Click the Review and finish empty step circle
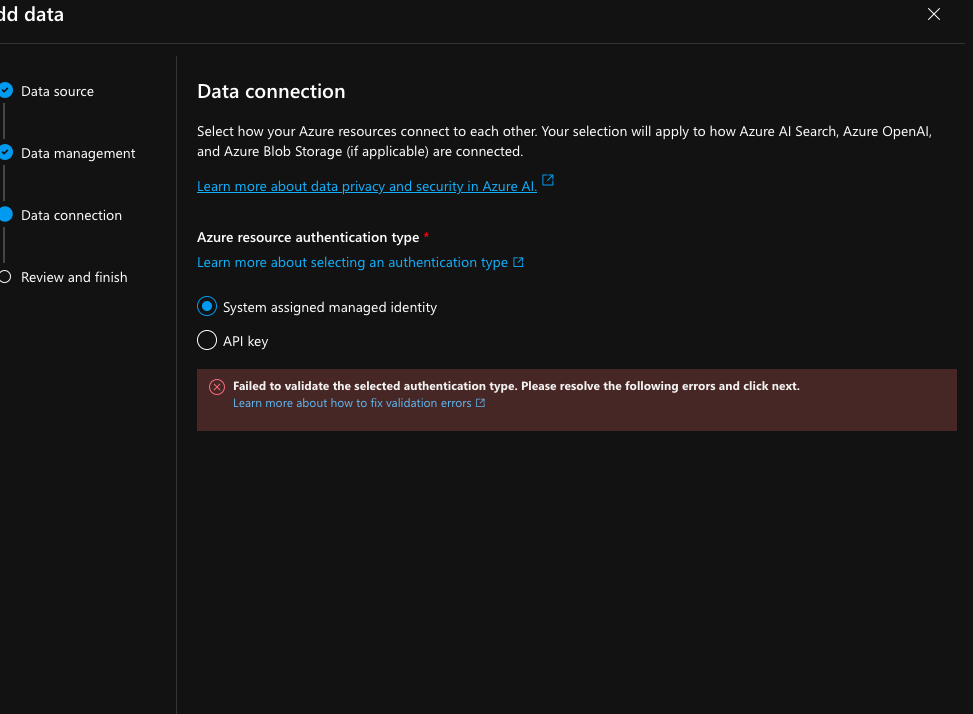Viewport: 973px width, 714px height. pos(5,277)
